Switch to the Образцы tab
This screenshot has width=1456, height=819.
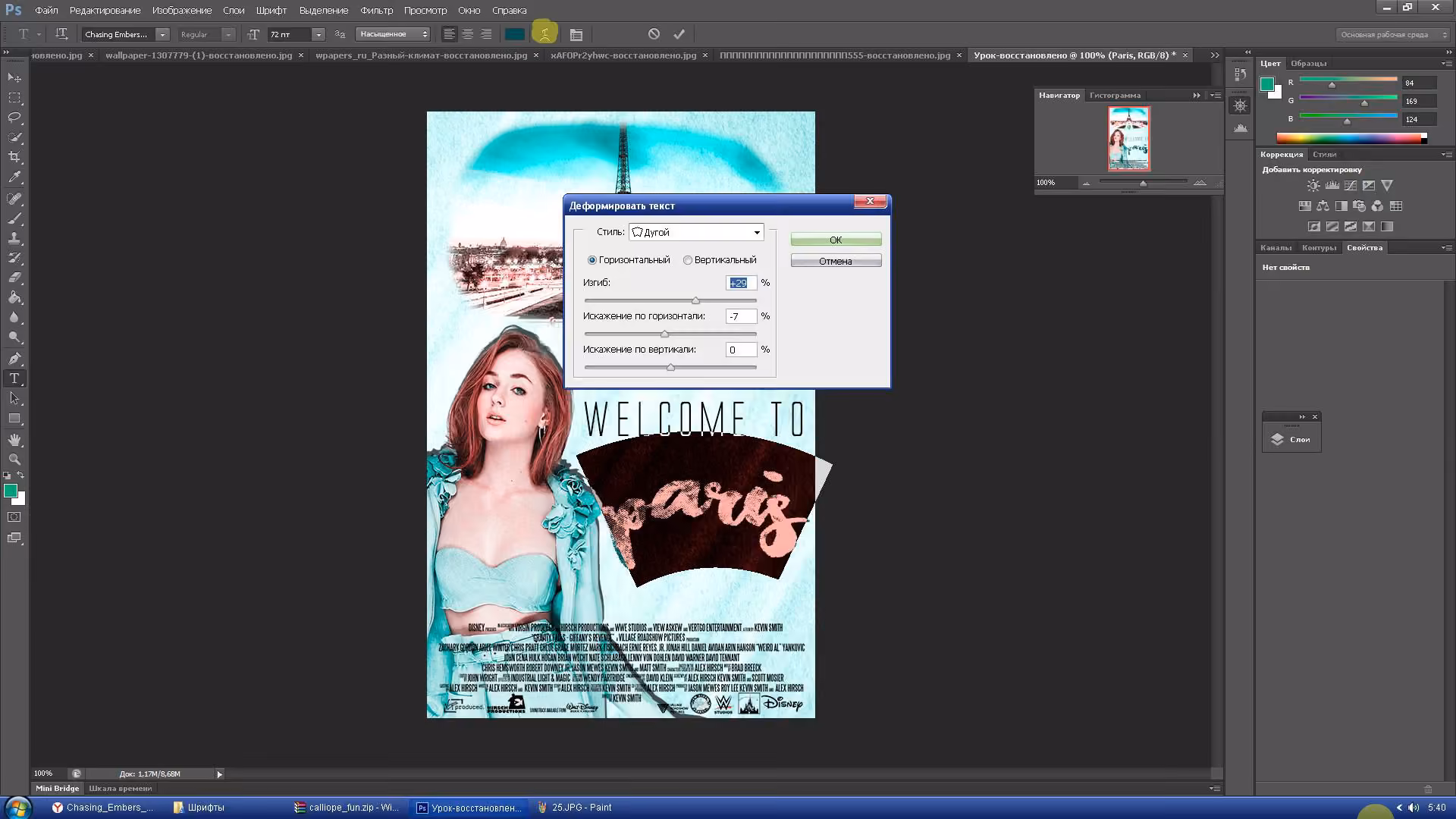(x=1309, y=64)
